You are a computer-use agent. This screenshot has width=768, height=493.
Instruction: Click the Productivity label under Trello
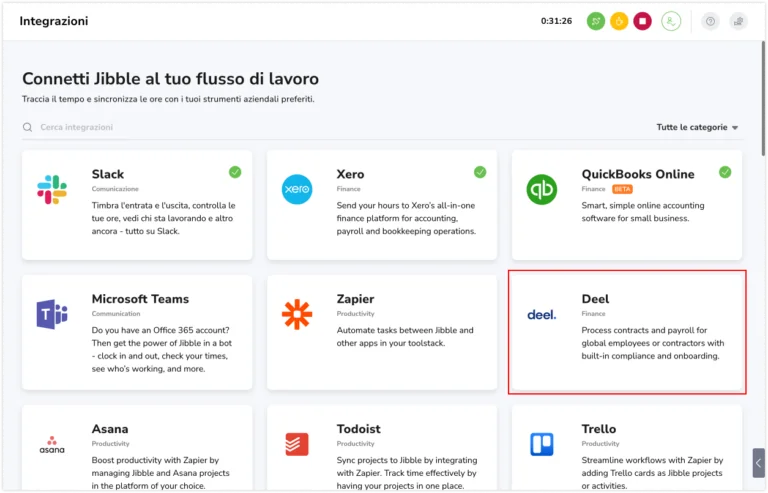[600, 444]
